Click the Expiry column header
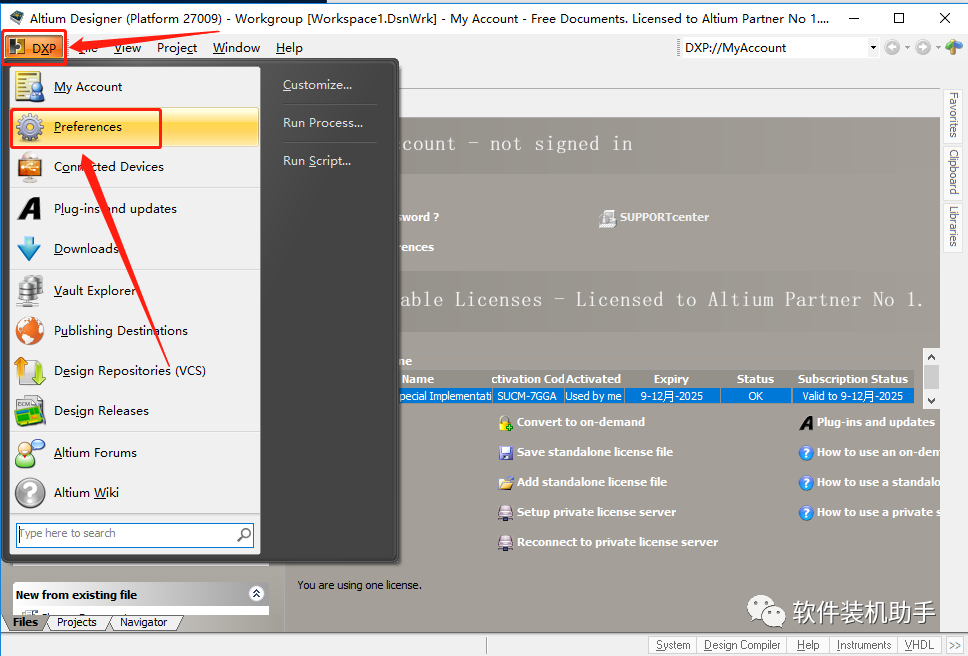This screenshot has width=968, height=656. tap(671, 379)
